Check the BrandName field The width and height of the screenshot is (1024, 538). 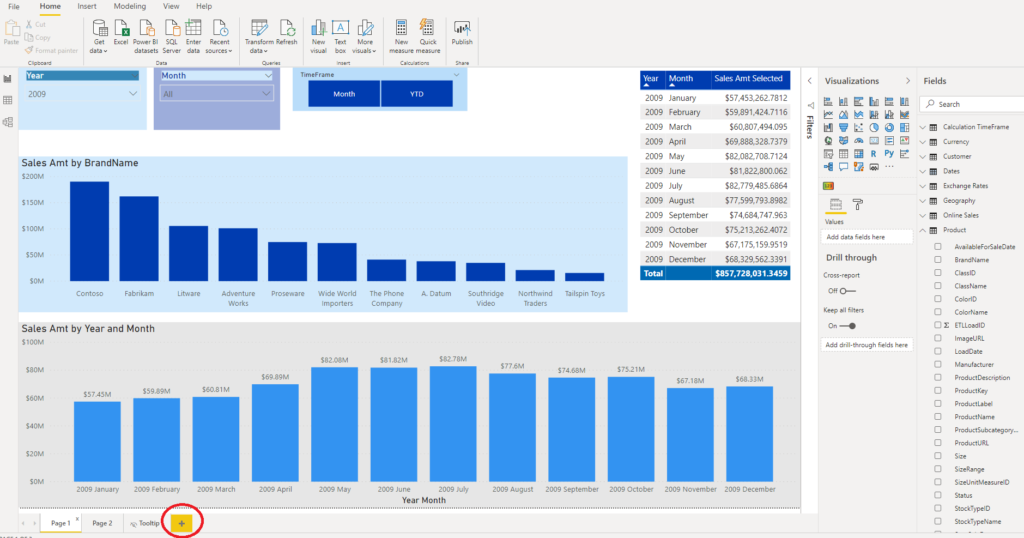938,259
